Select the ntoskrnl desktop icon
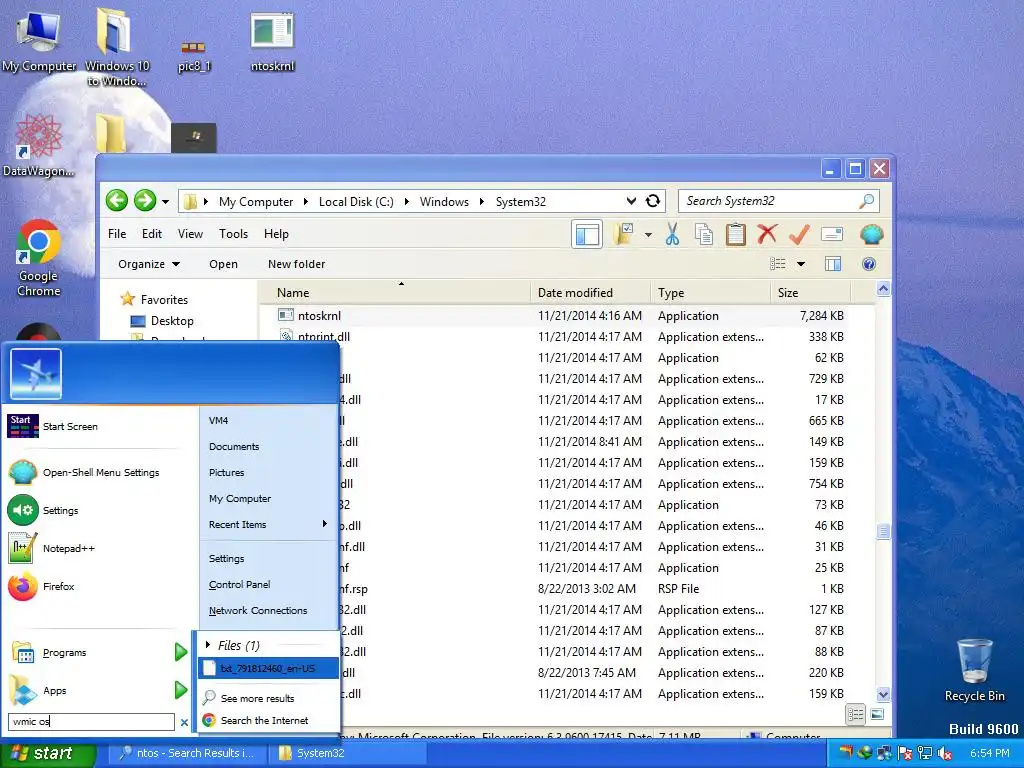1024x768 pixels. [272, 42]
